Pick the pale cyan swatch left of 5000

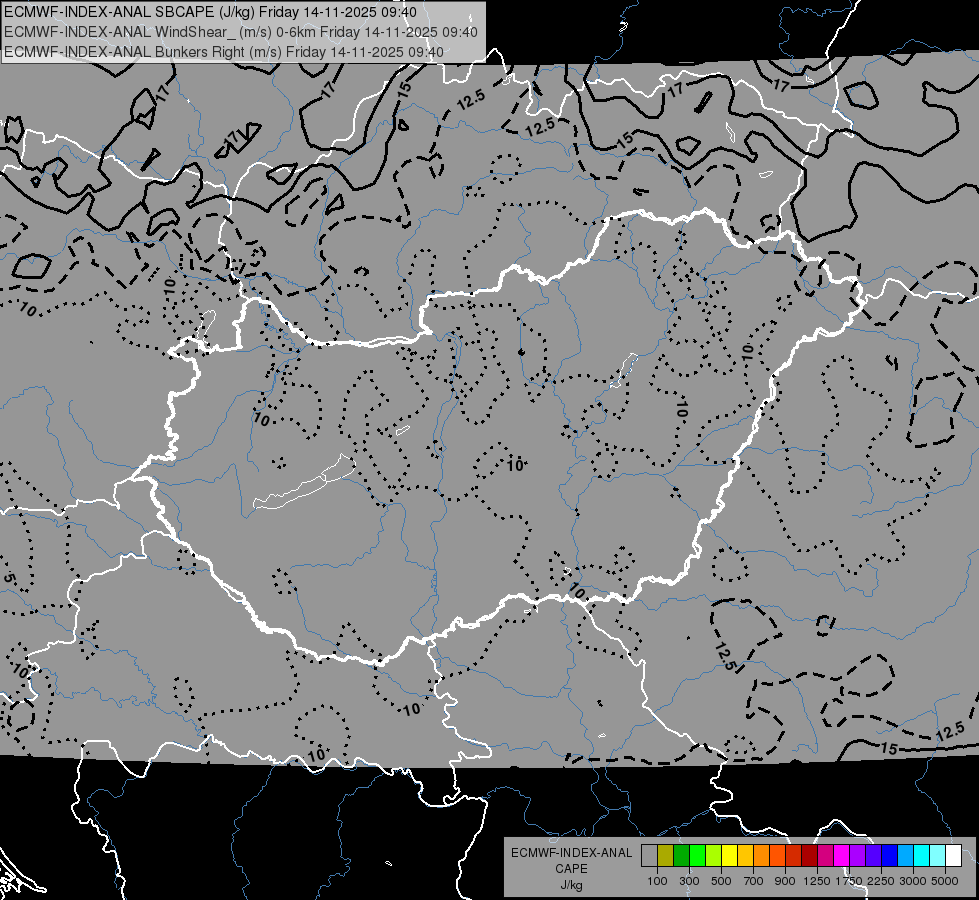click(938, 855)
